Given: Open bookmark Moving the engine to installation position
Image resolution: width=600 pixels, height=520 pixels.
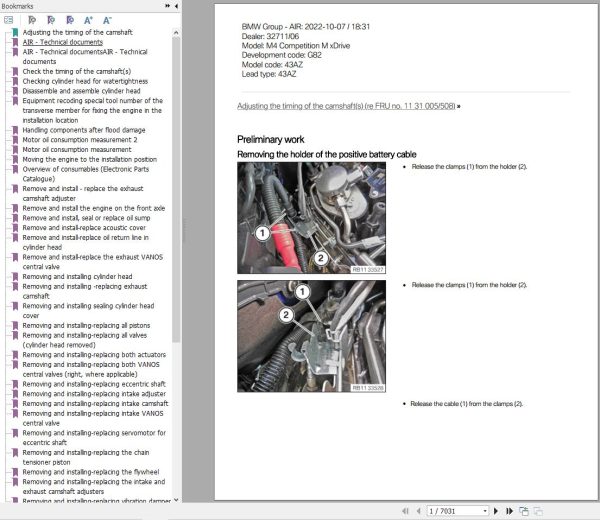Looking at the screenshot, I should (x=90, y=159).
